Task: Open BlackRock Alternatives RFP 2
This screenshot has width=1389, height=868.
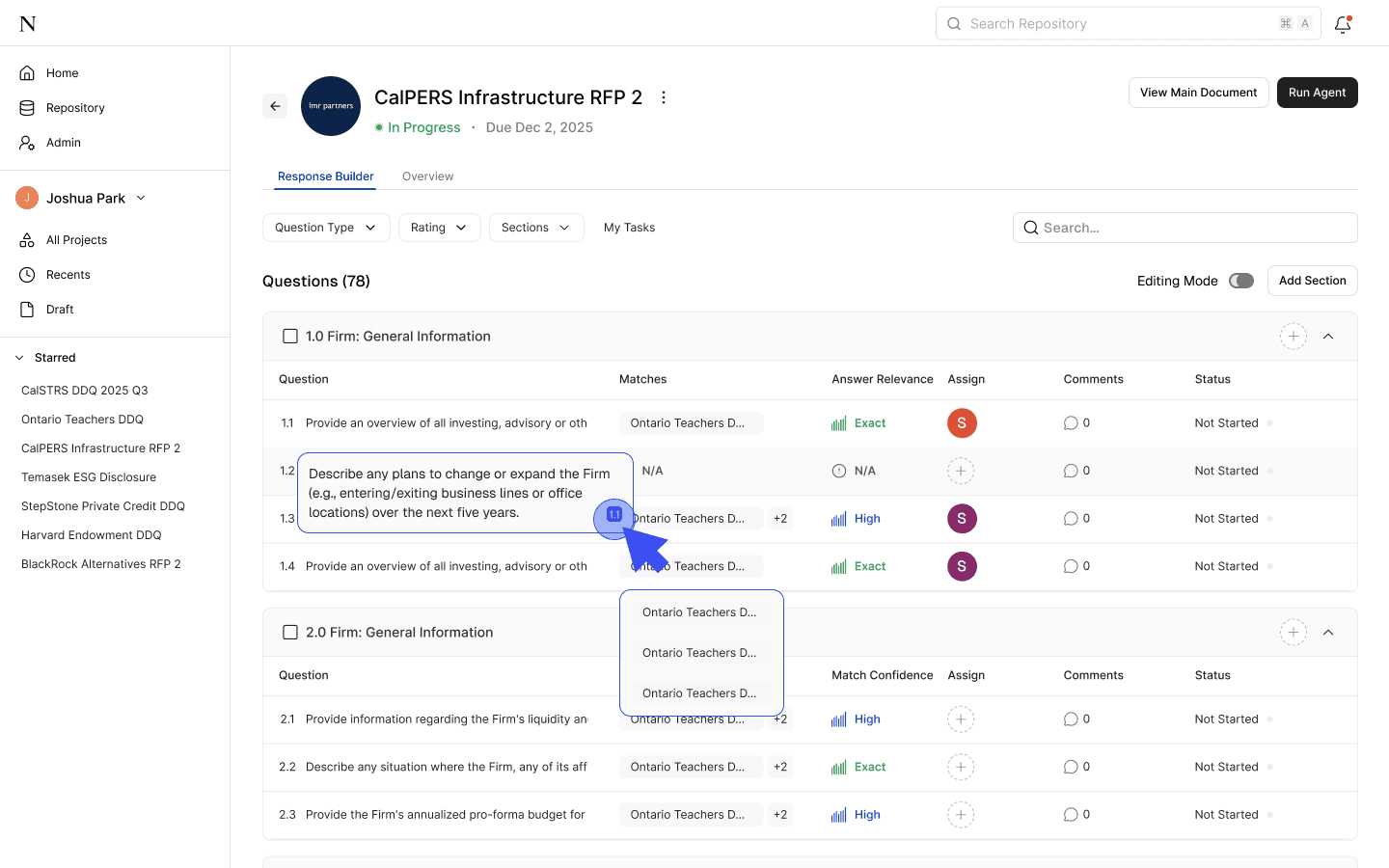Action: (x=101, y=564)
